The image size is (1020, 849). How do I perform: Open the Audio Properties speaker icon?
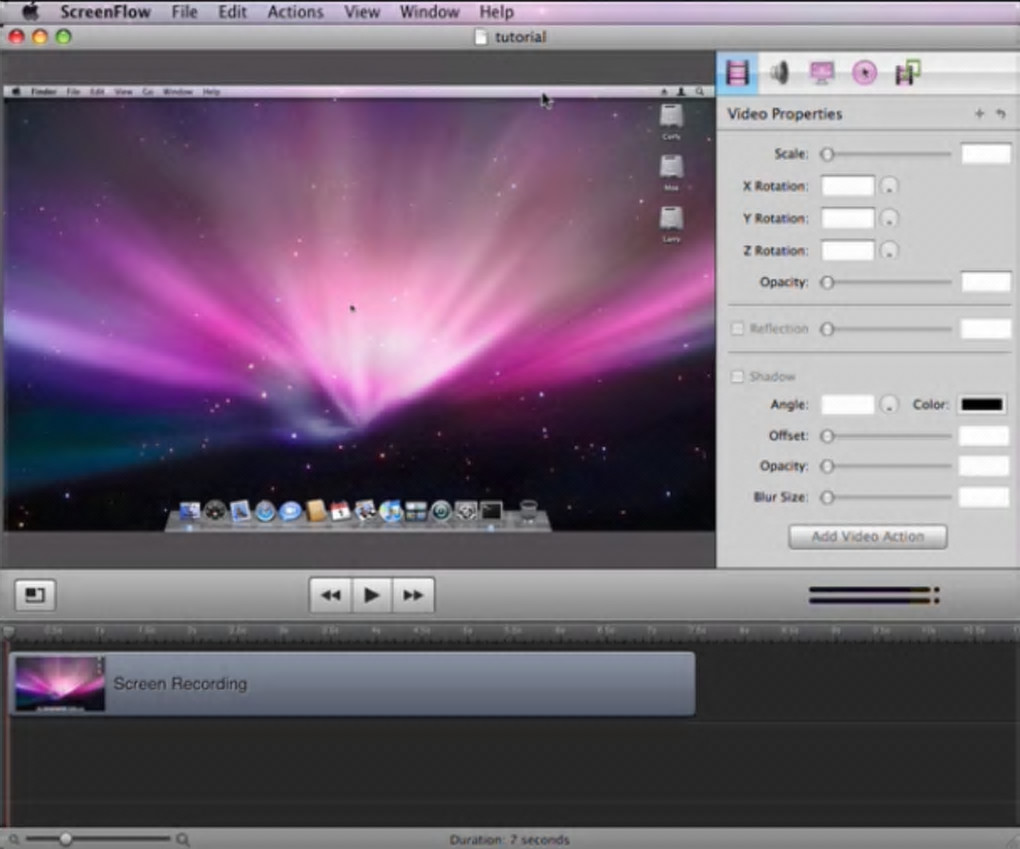[780, 72]
